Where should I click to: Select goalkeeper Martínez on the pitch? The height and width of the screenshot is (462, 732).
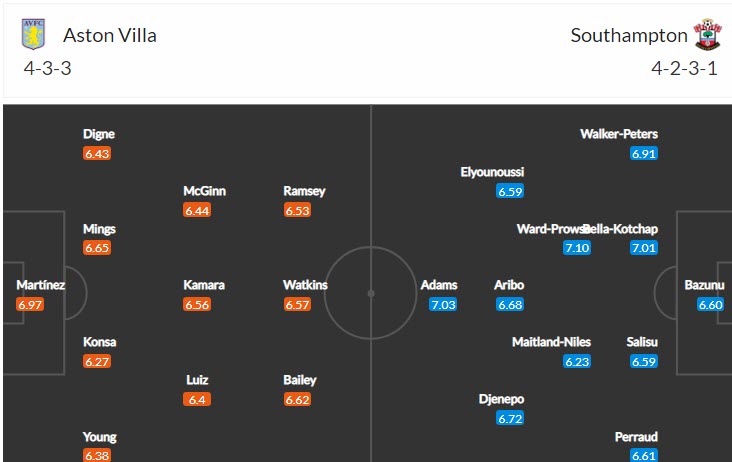pyautogui.click(x=41, y=285)
